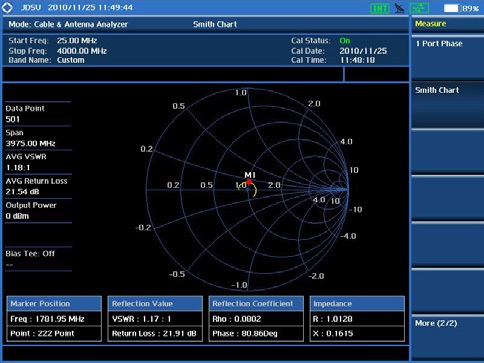Image resolution: width=484 pixels, height=363 pixels.
Task: Click the battery level icon
Action: click(451, 8)
